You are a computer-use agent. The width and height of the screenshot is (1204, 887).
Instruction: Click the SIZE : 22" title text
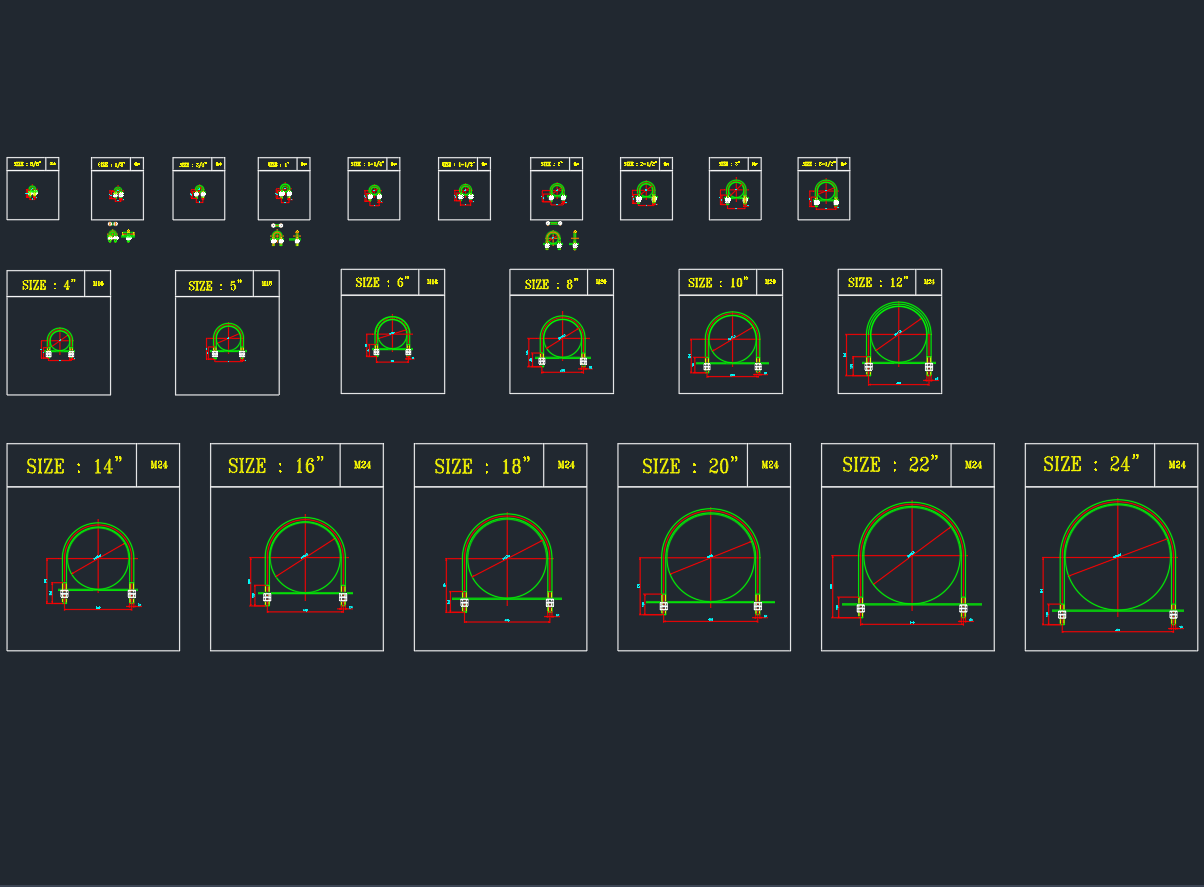(888, 465)
